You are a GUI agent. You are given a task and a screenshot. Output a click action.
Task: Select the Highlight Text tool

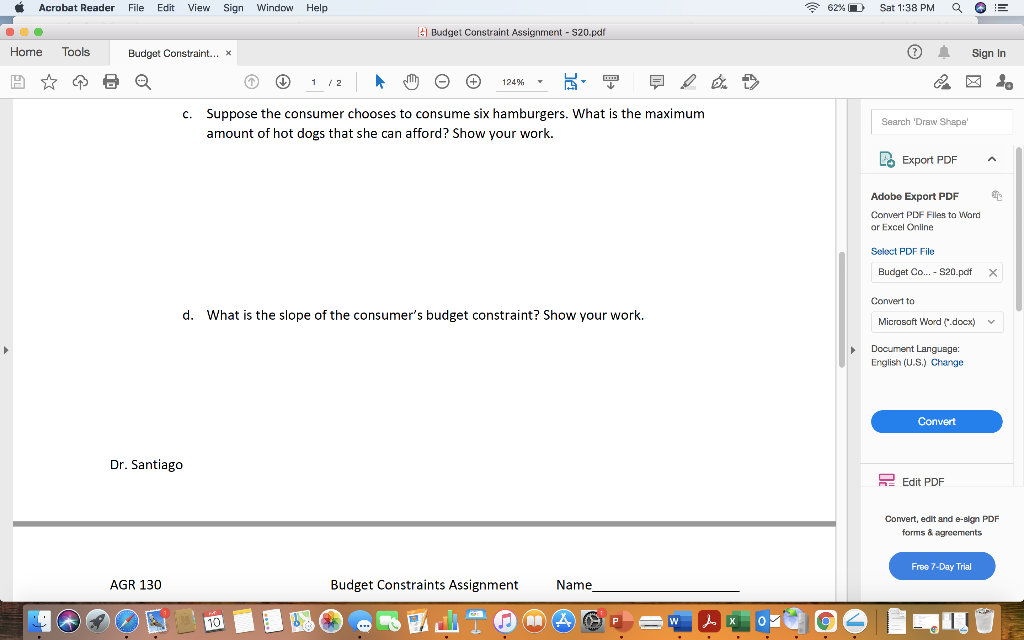coord(688,82)
